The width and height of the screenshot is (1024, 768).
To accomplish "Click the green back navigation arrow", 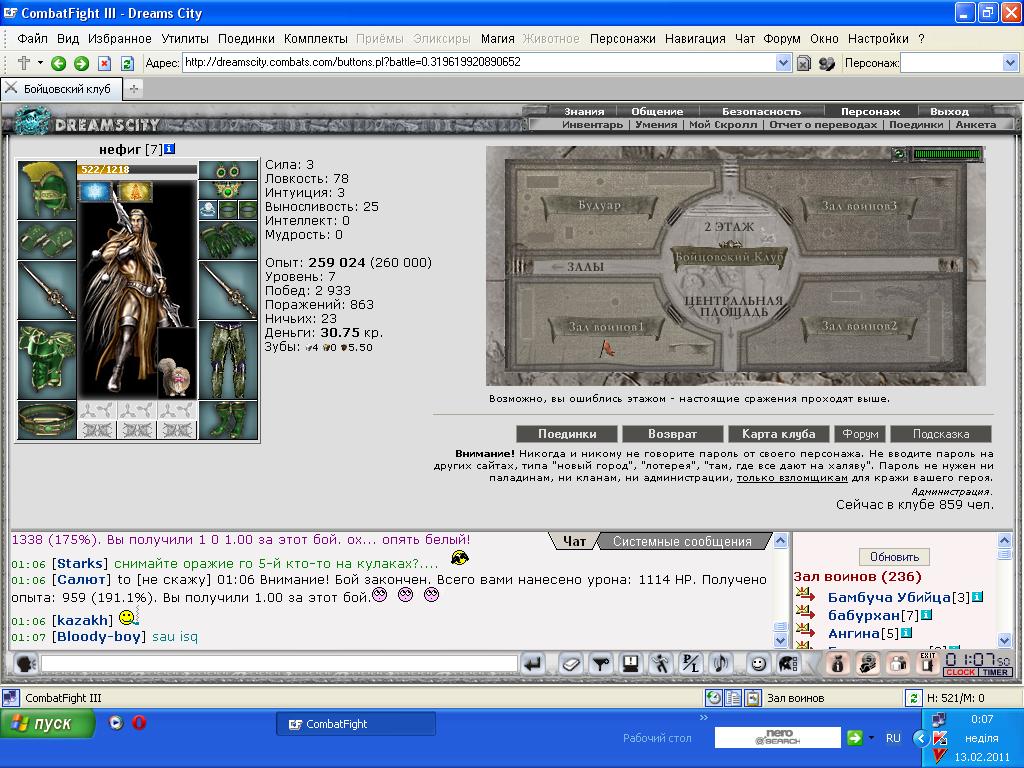I will click(58, 63).
